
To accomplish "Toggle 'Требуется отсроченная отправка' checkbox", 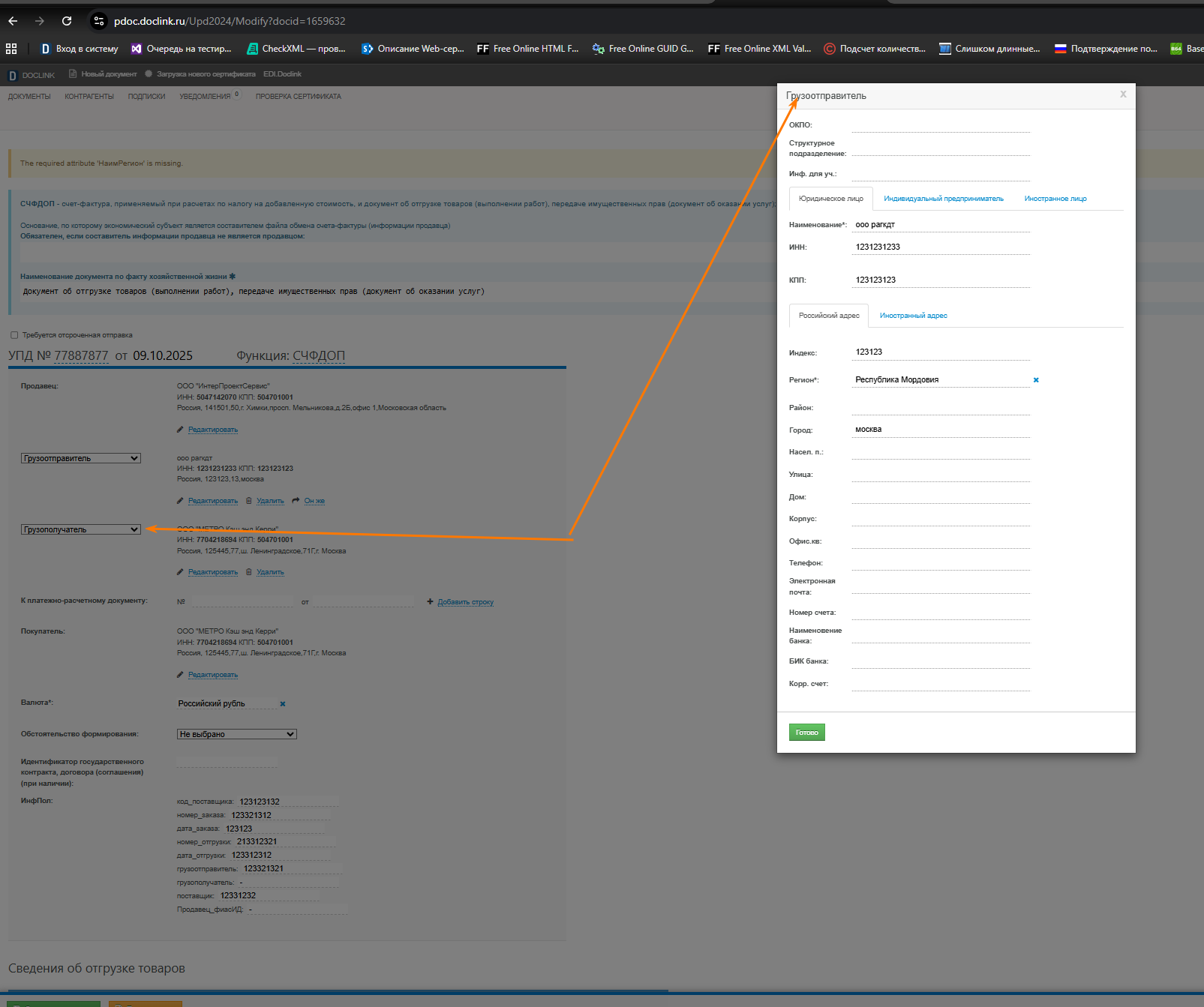I will (x=14, y=335).
